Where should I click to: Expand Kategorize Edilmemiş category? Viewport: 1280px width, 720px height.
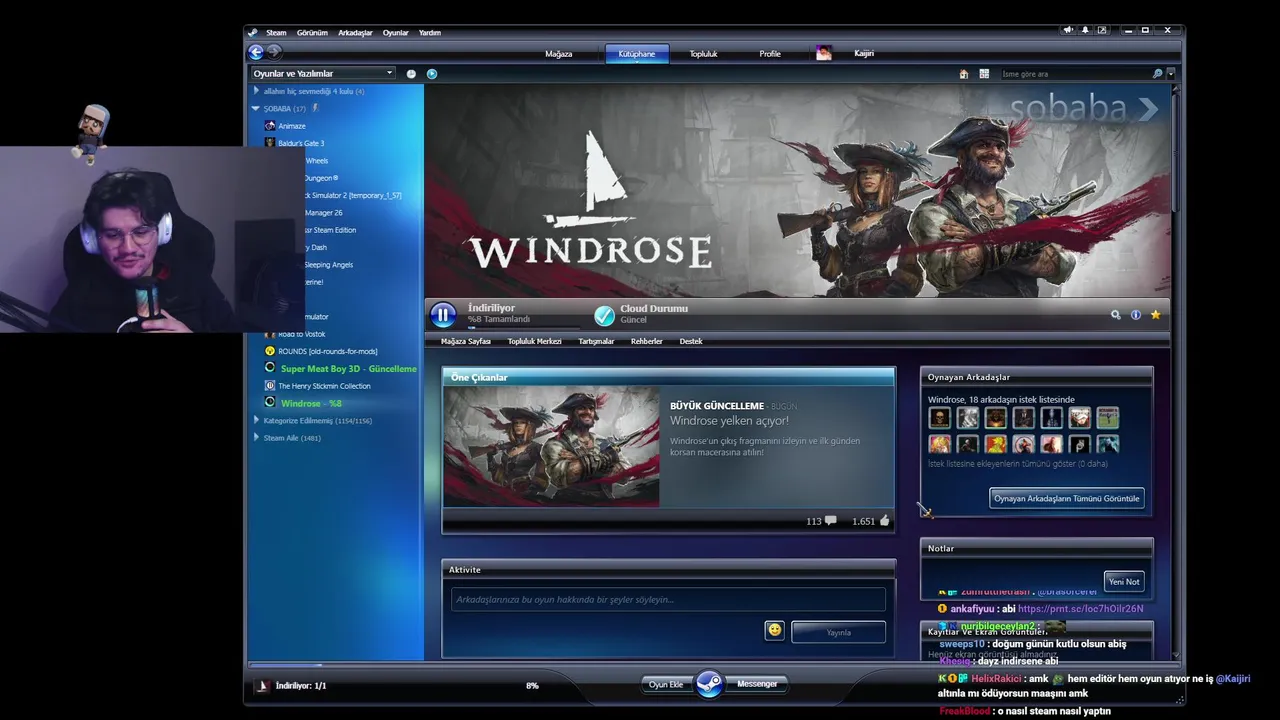coord(256,421)
